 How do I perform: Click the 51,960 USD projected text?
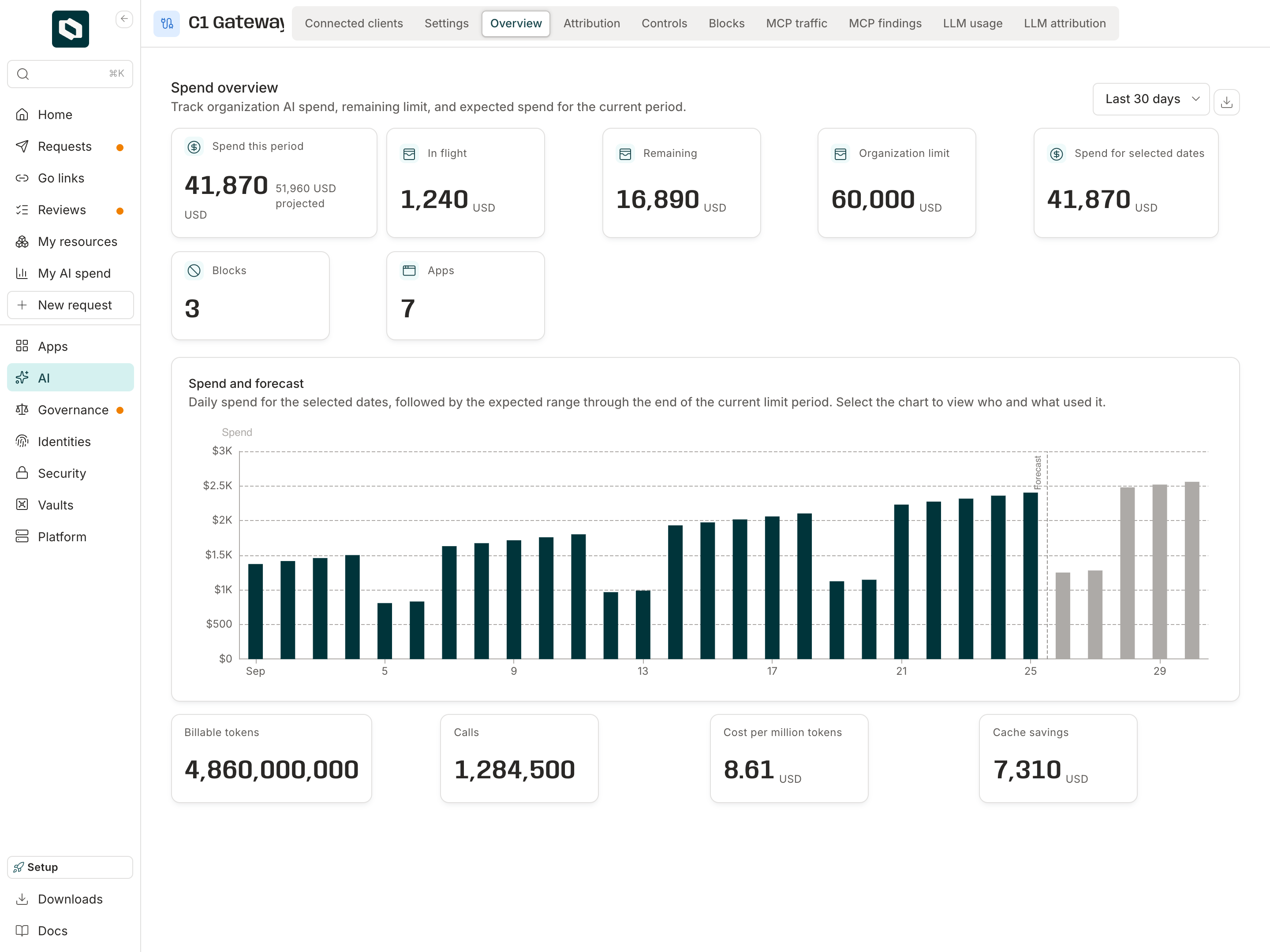[x=306, y=196]
